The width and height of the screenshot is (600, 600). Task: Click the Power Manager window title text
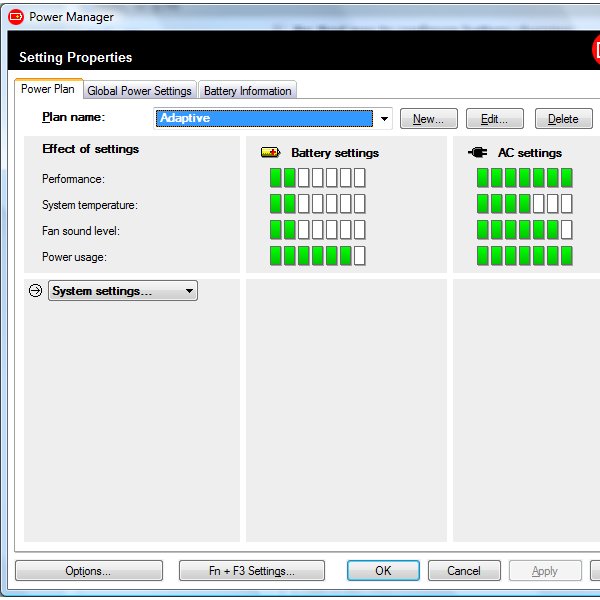tap(72, 17)
